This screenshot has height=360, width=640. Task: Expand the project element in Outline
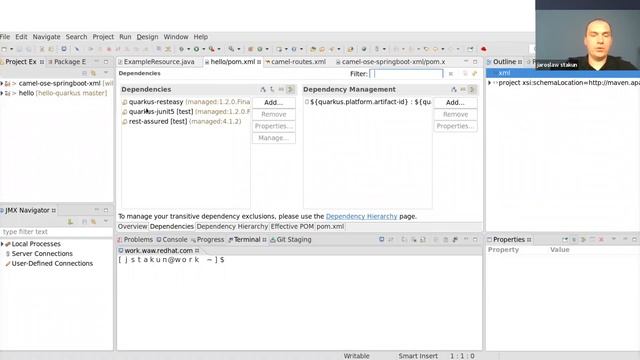pyautogui.click(x=489, y=82)
